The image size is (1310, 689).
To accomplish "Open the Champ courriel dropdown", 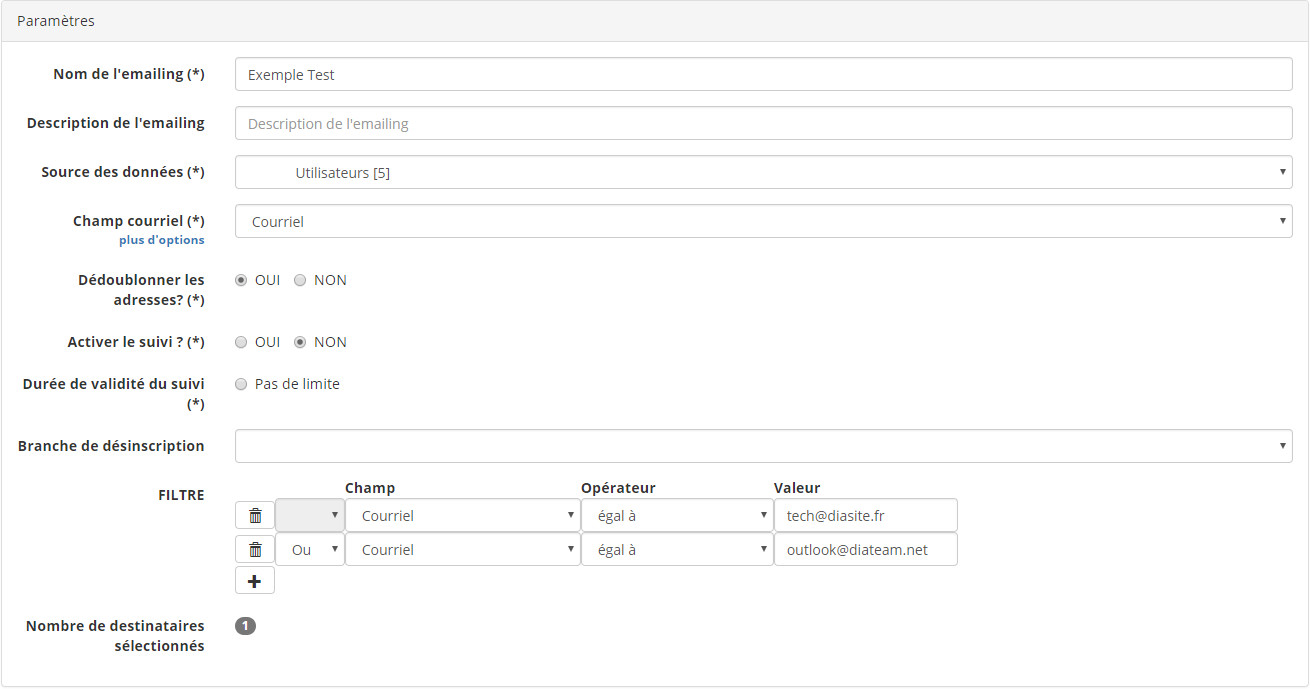I will tap(763, 222).
